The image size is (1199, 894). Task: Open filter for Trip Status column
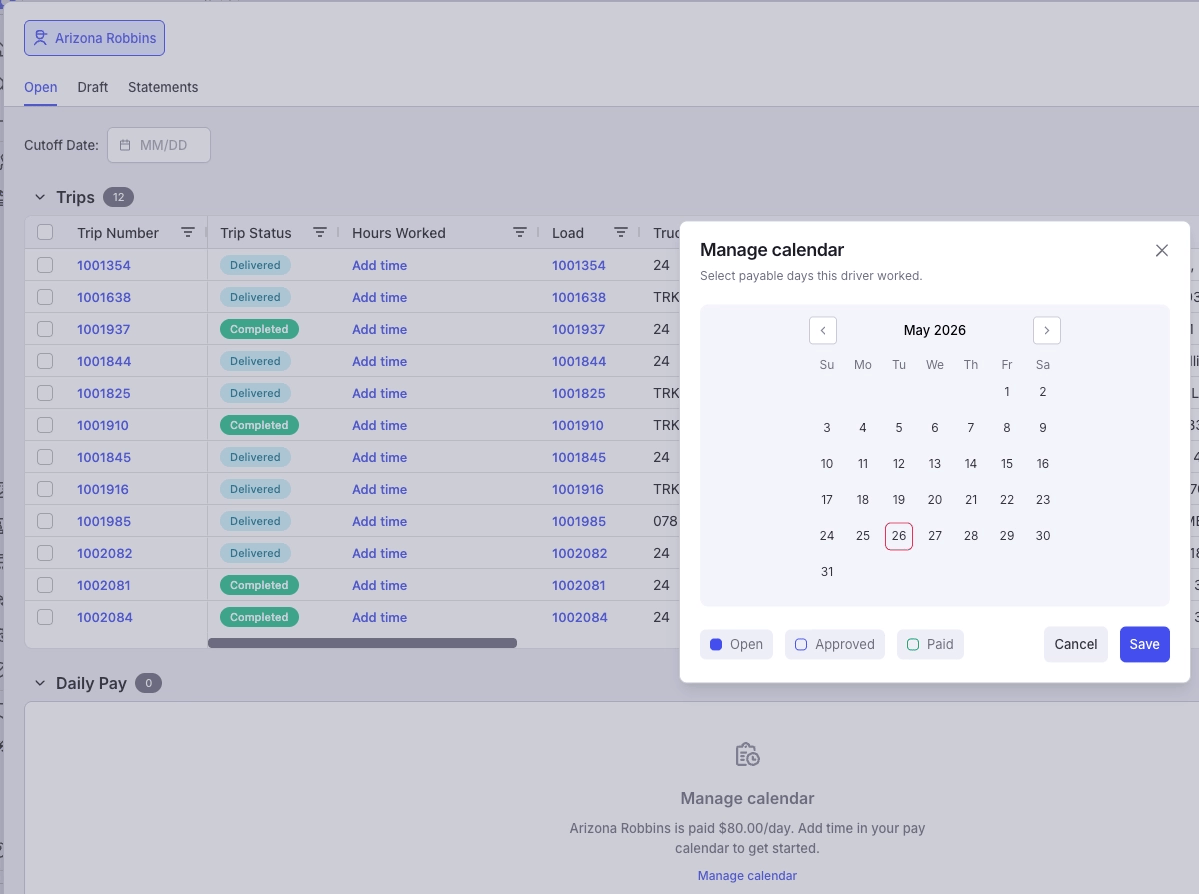[x=320, y=232]
